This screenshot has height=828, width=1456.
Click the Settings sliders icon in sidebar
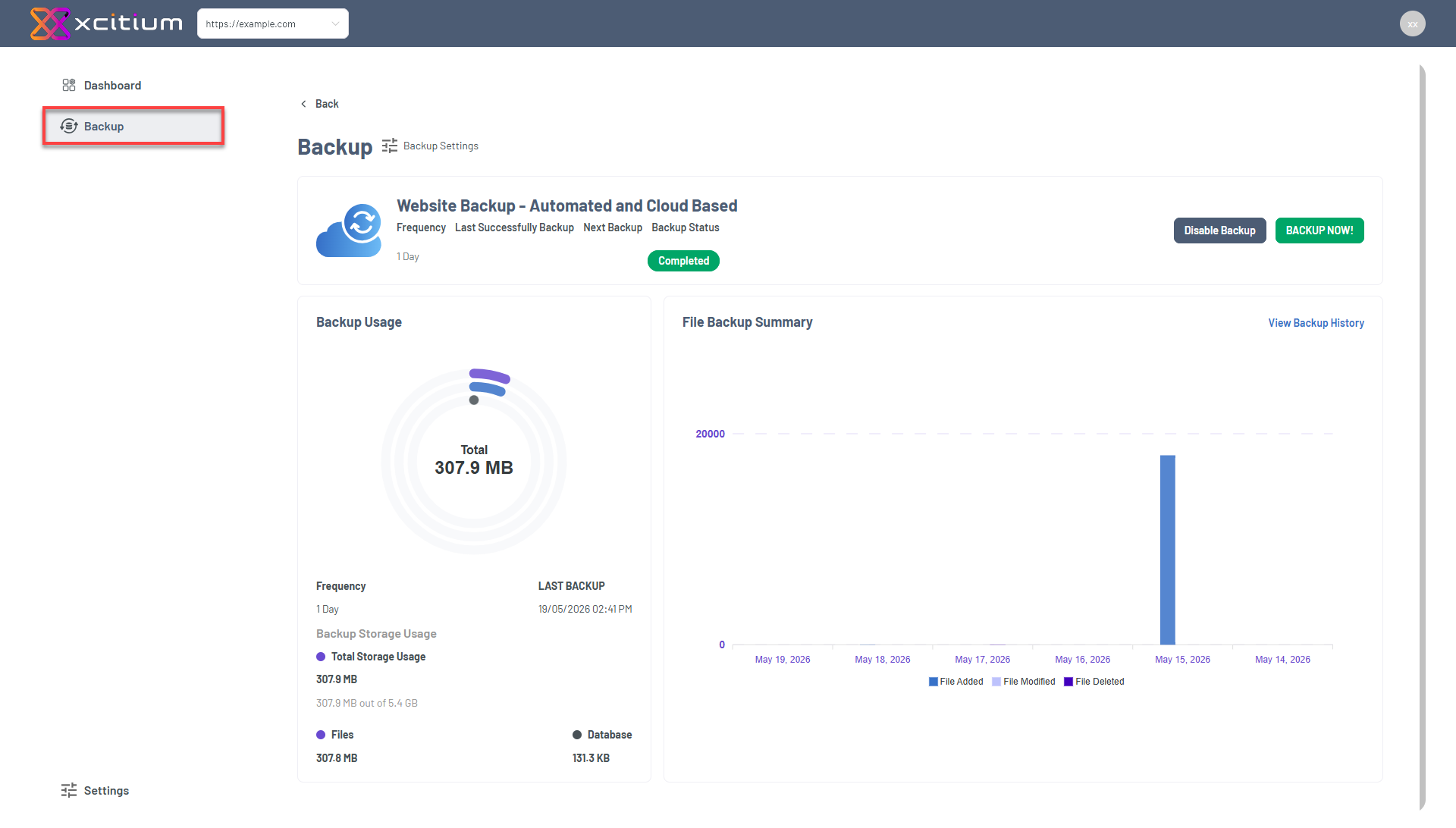point(69,790)
